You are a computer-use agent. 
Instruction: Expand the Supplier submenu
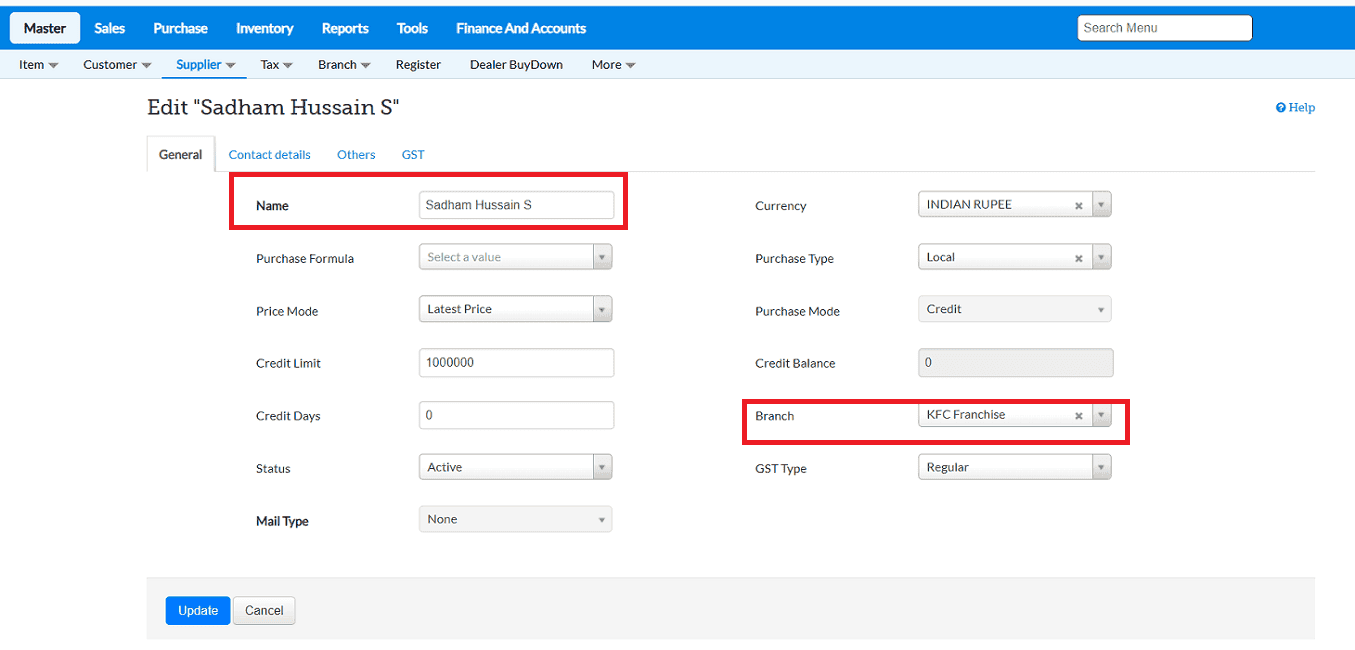(205, 65)
